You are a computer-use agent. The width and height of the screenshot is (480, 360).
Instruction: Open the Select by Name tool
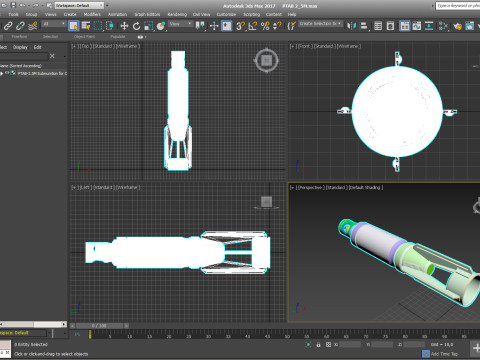click(x=86, y=26)
